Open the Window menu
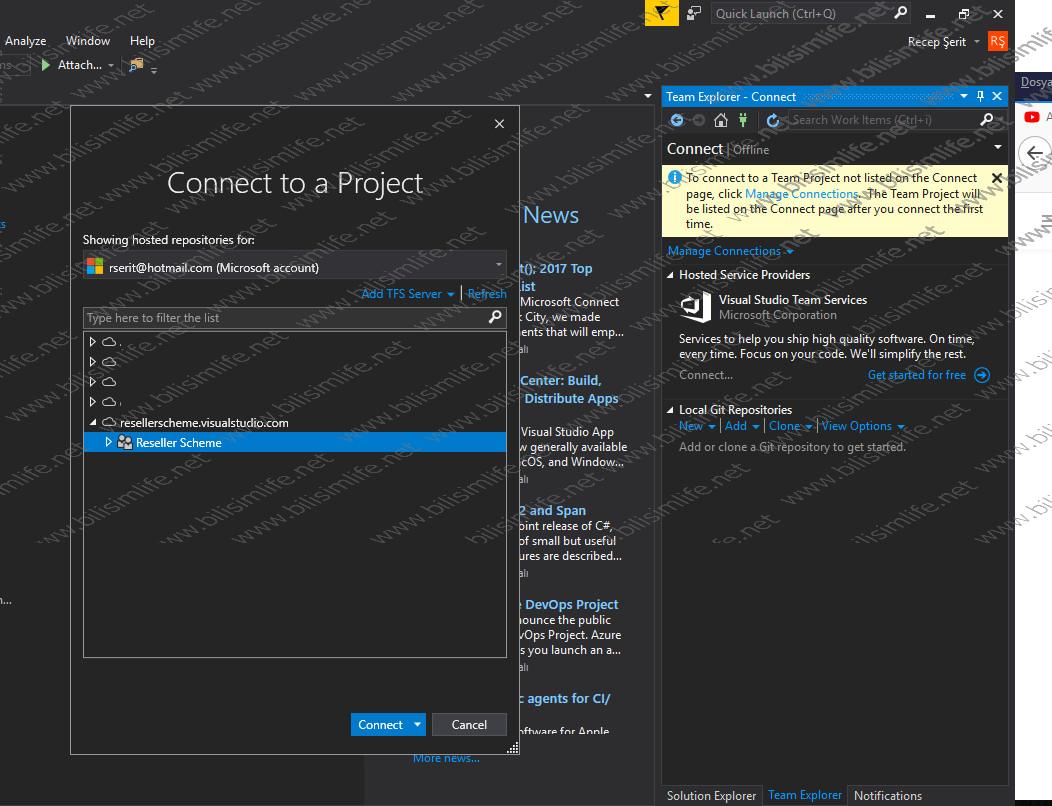1052x806 pixels. pos(88,41)
